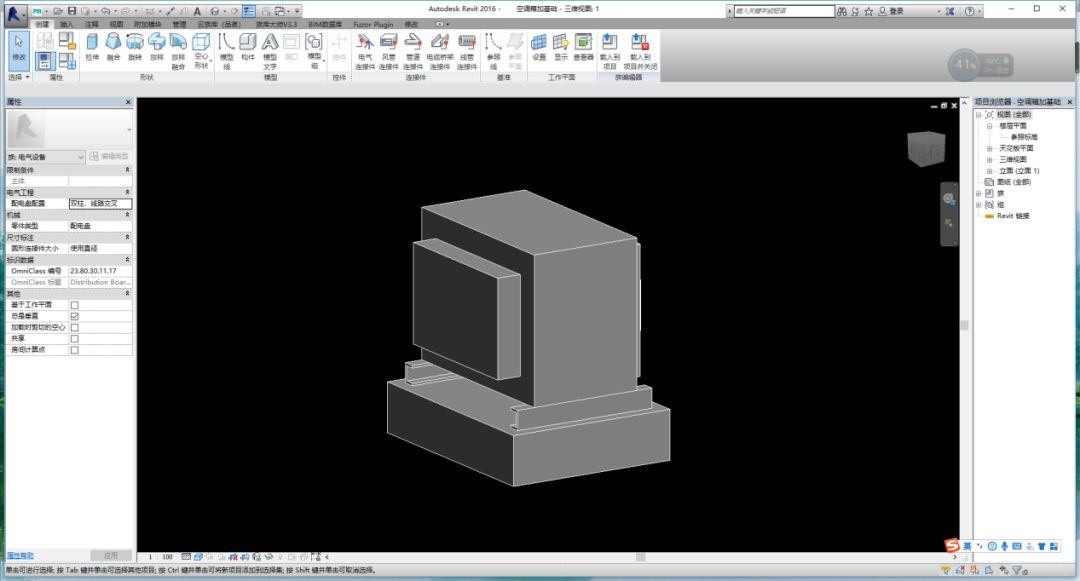The width and height of the screenshot is (1080, 581).
Task: Select the 模型文字 (Model Text) tool
Action: click(x=270, y=51)
